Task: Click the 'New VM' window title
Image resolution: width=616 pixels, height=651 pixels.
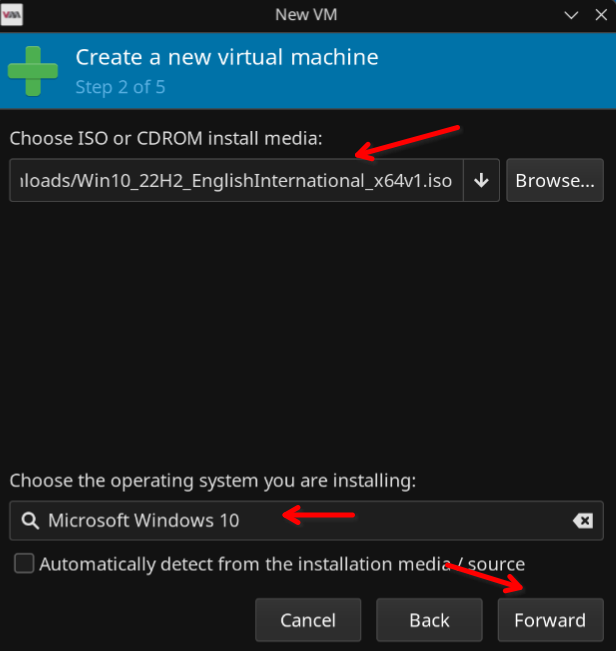Action: click(x=306, y=15)
